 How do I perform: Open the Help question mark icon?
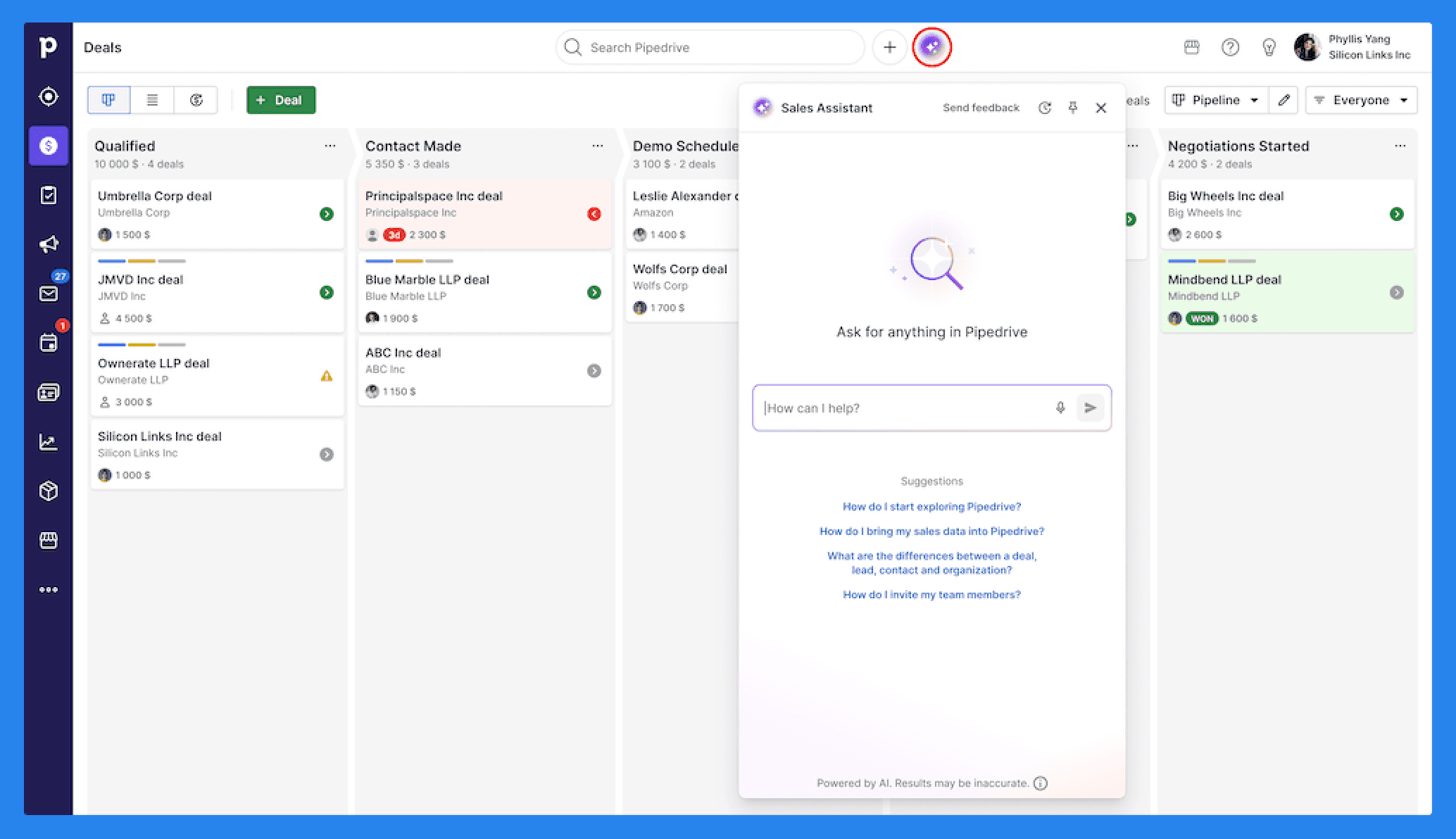(1230, 47)
